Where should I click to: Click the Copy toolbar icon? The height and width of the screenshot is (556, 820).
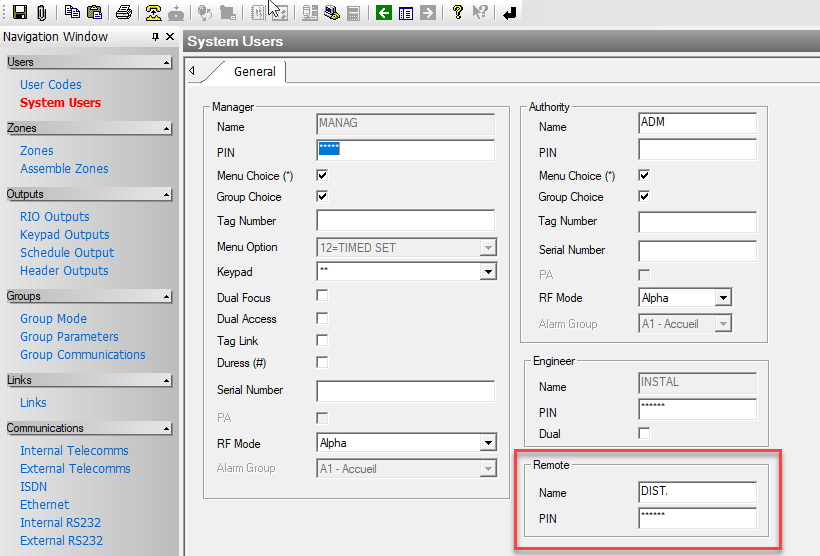click(x=72, y=13)
